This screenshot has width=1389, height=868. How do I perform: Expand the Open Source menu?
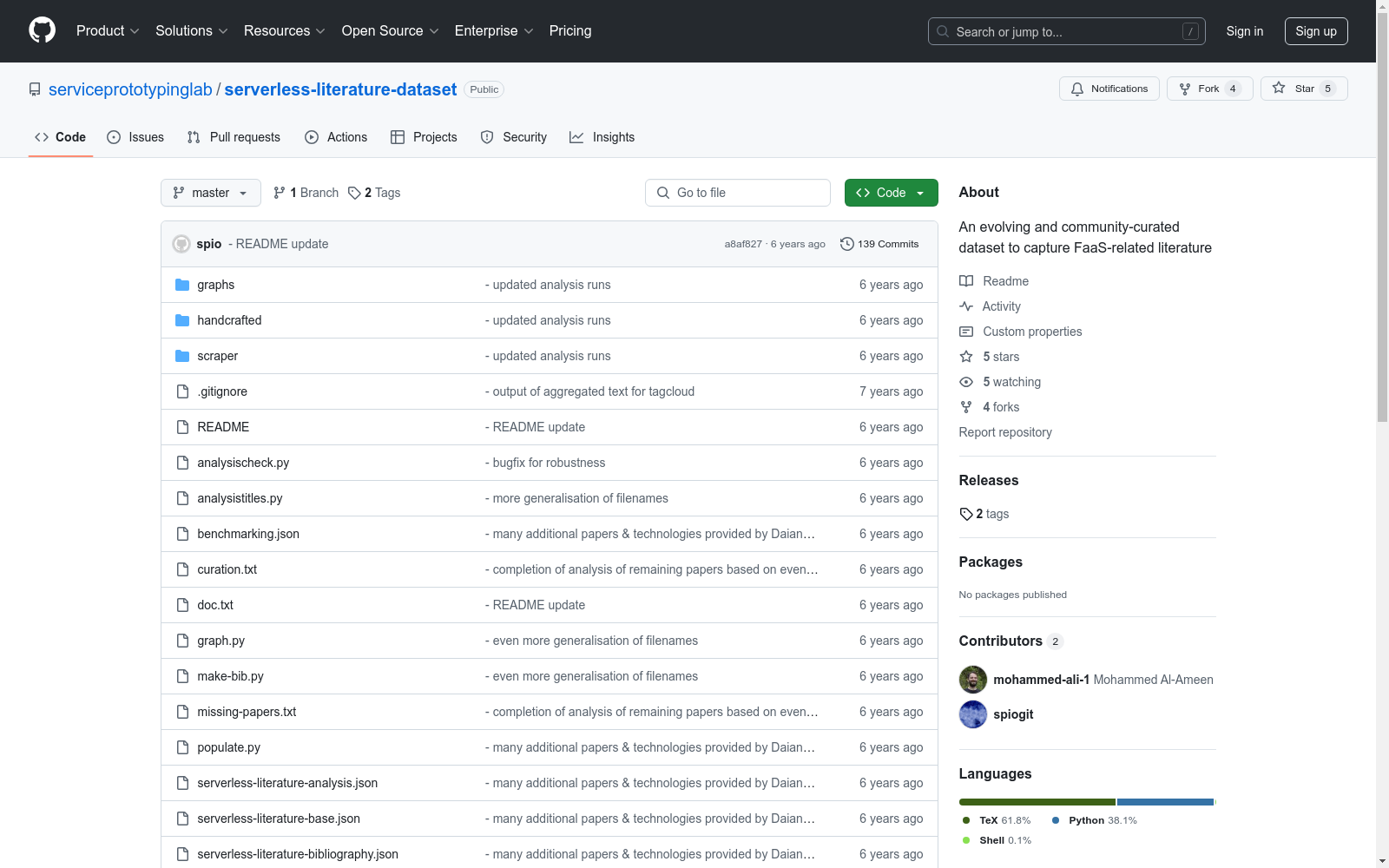[391, 30]
